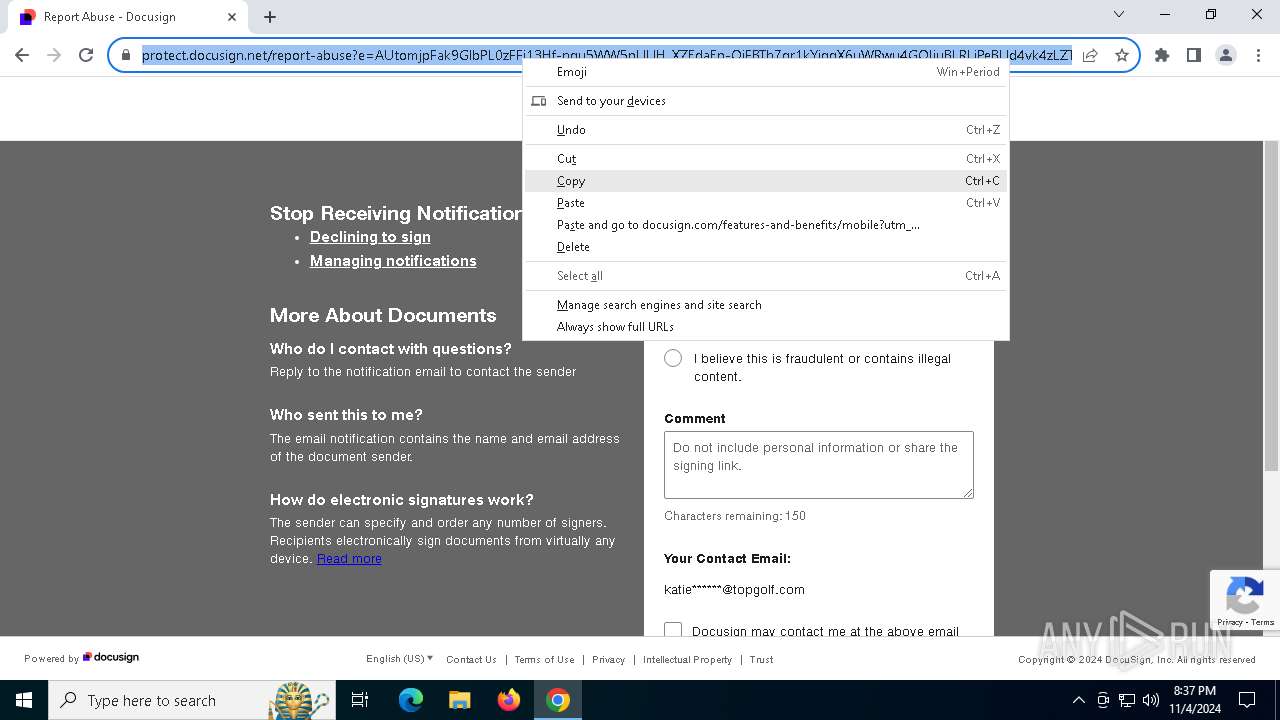1280x720 pixels.
Task: Choose Delete from the context menu
Action: click(x=765, y=247)
